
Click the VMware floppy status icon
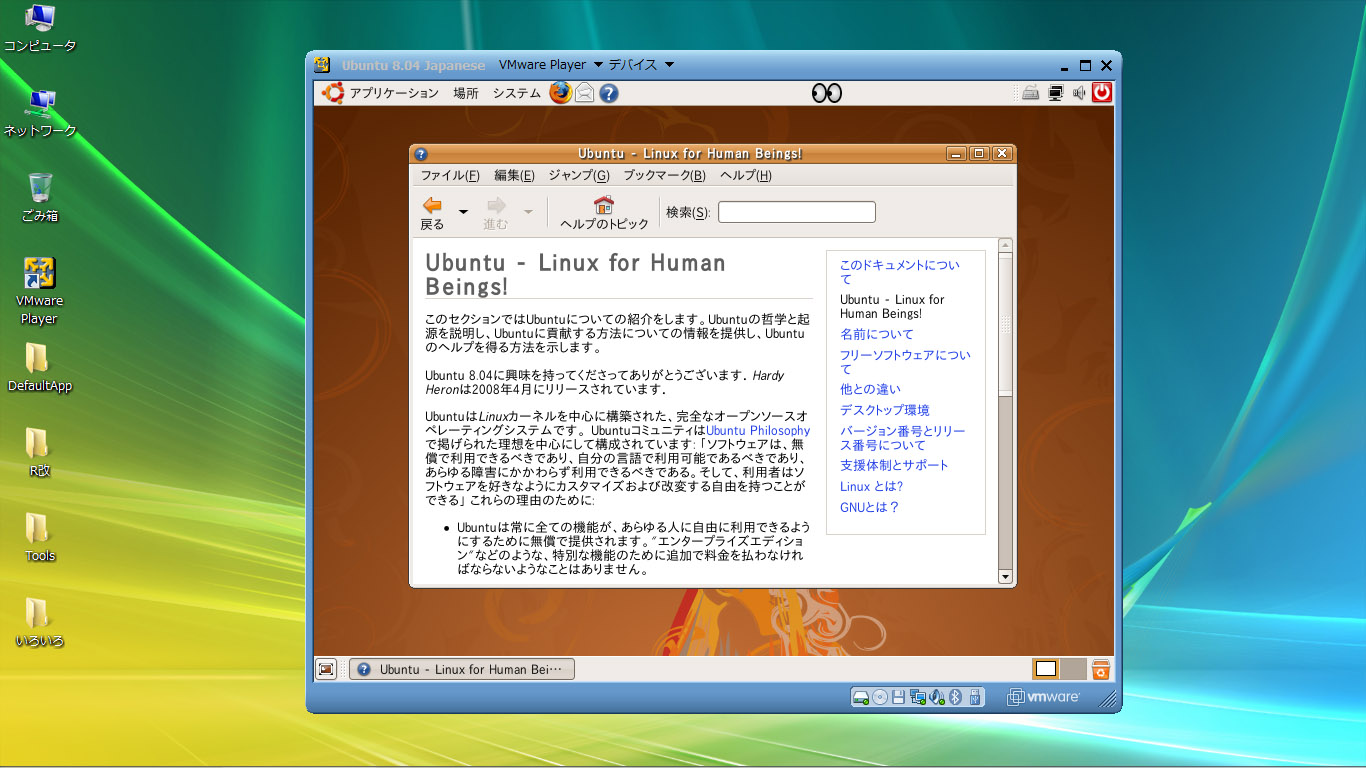(x=898, y=697)
